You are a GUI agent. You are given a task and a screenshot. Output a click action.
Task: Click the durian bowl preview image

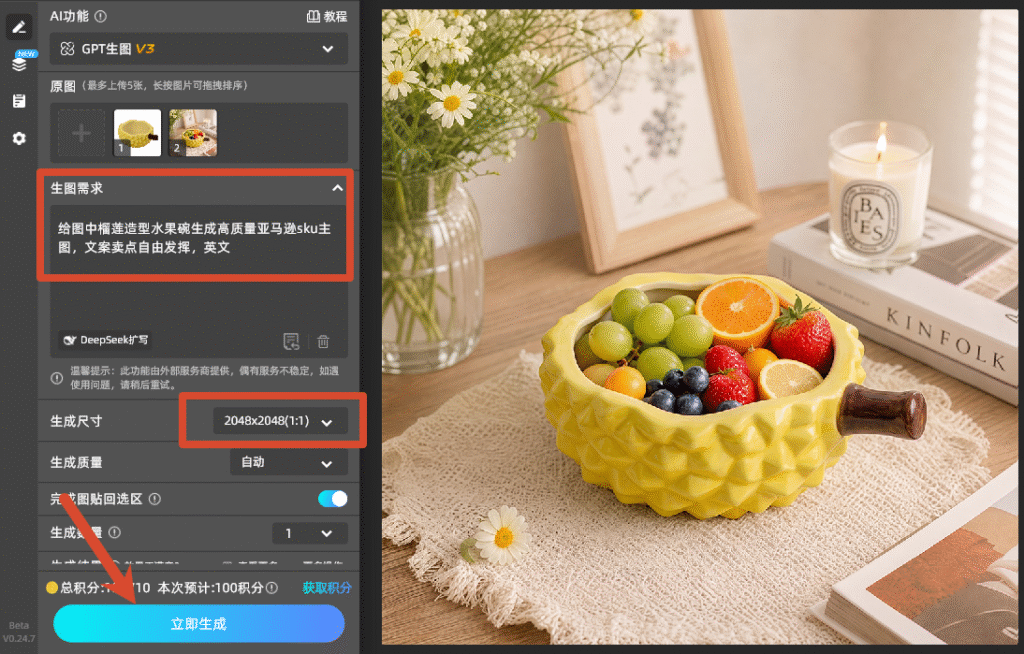(699, 327)
